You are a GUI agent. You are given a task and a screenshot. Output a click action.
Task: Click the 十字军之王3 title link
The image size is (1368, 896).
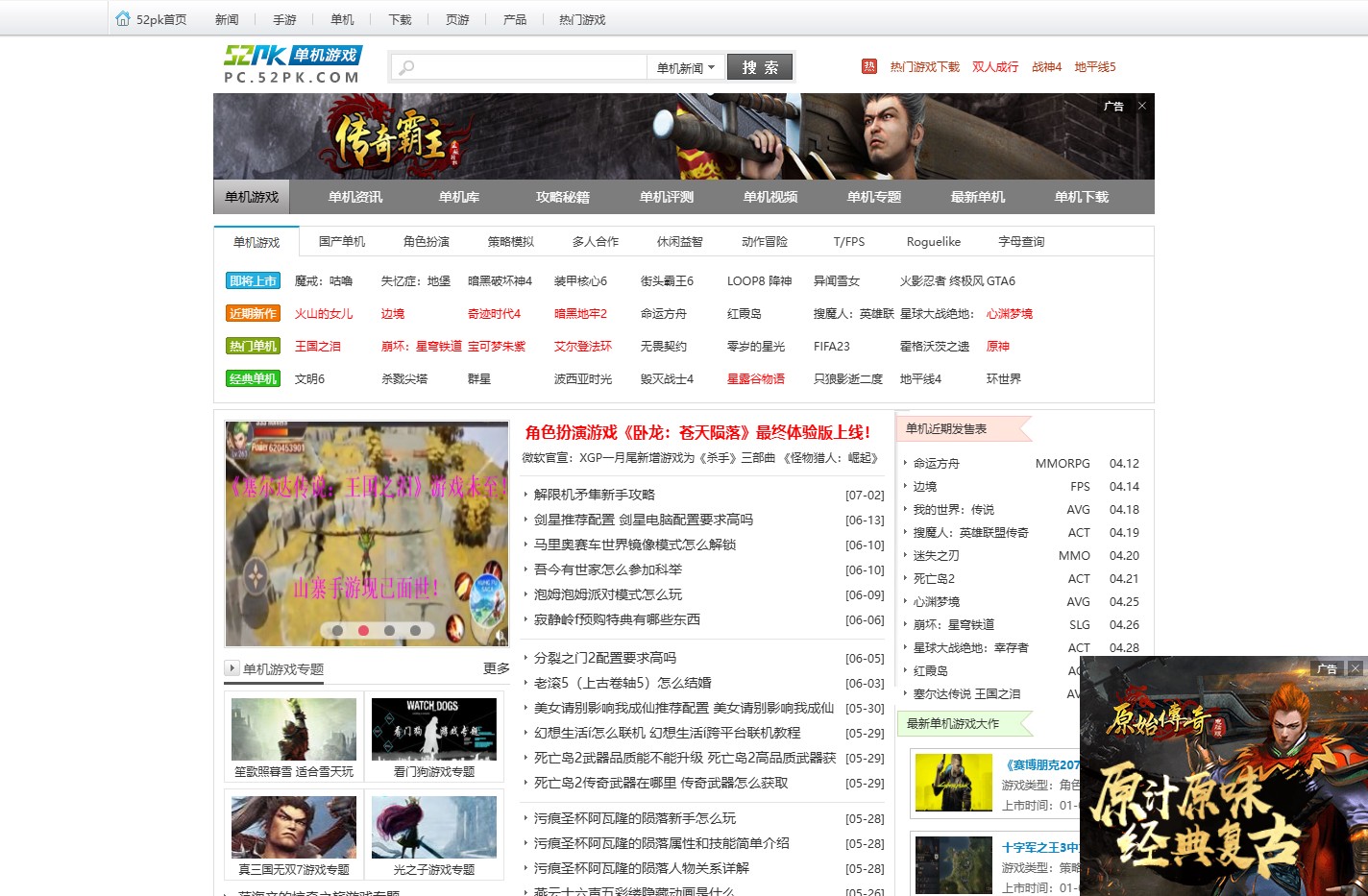pyautogui.click(x=1040, y=848)
